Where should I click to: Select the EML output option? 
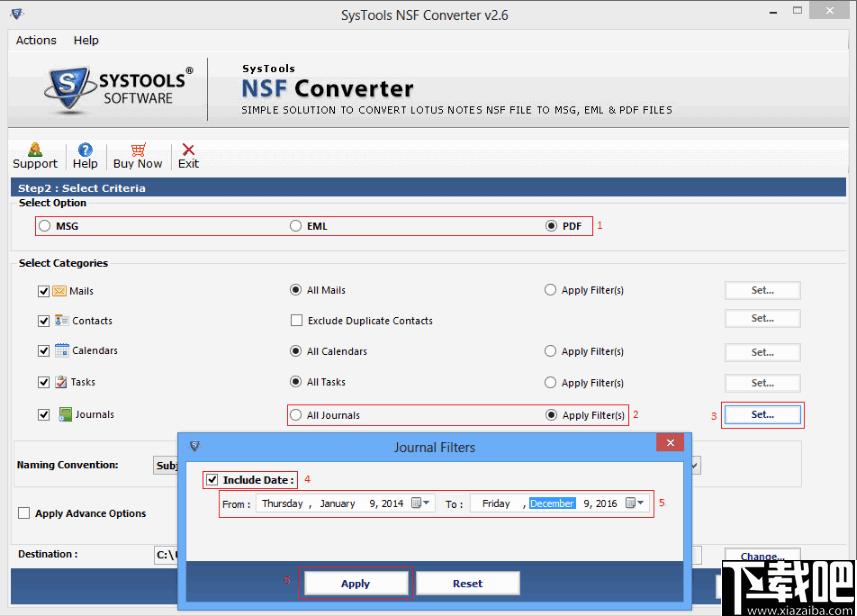pos(296,226)
